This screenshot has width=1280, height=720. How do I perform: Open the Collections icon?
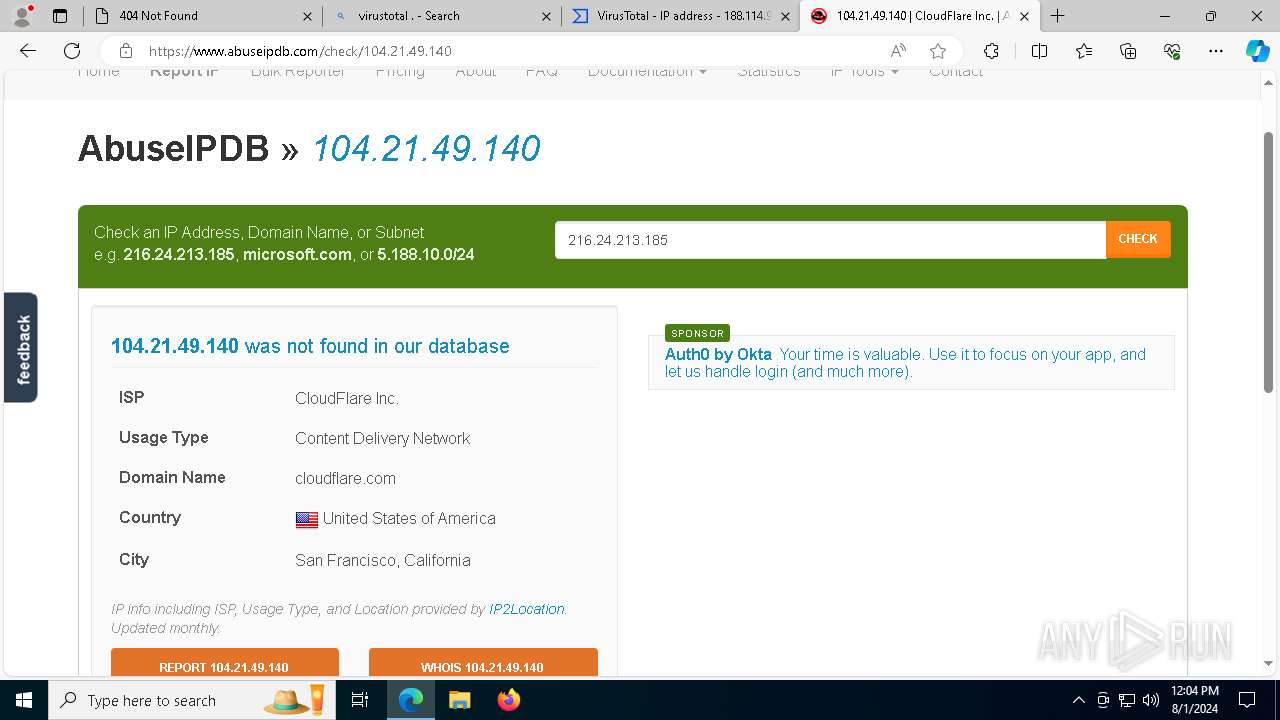[1128, 51]
